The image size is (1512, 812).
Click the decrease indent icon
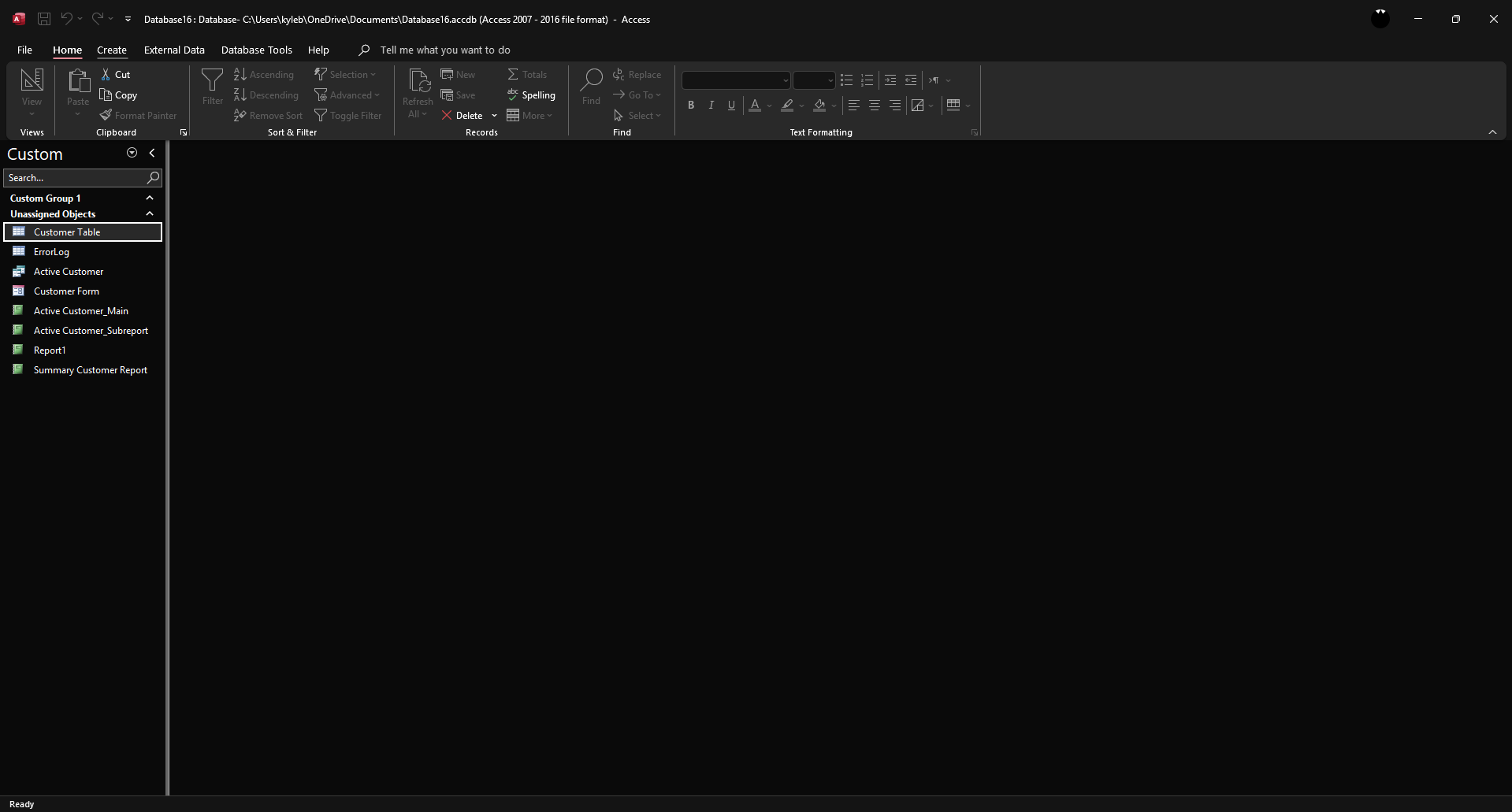pos(911,80)
